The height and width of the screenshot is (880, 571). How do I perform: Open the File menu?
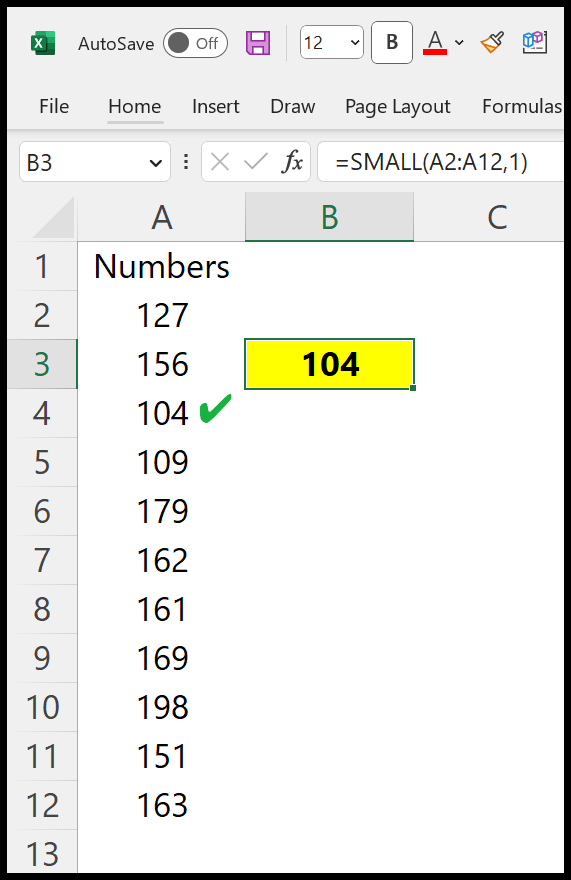(x=54, y=107)
